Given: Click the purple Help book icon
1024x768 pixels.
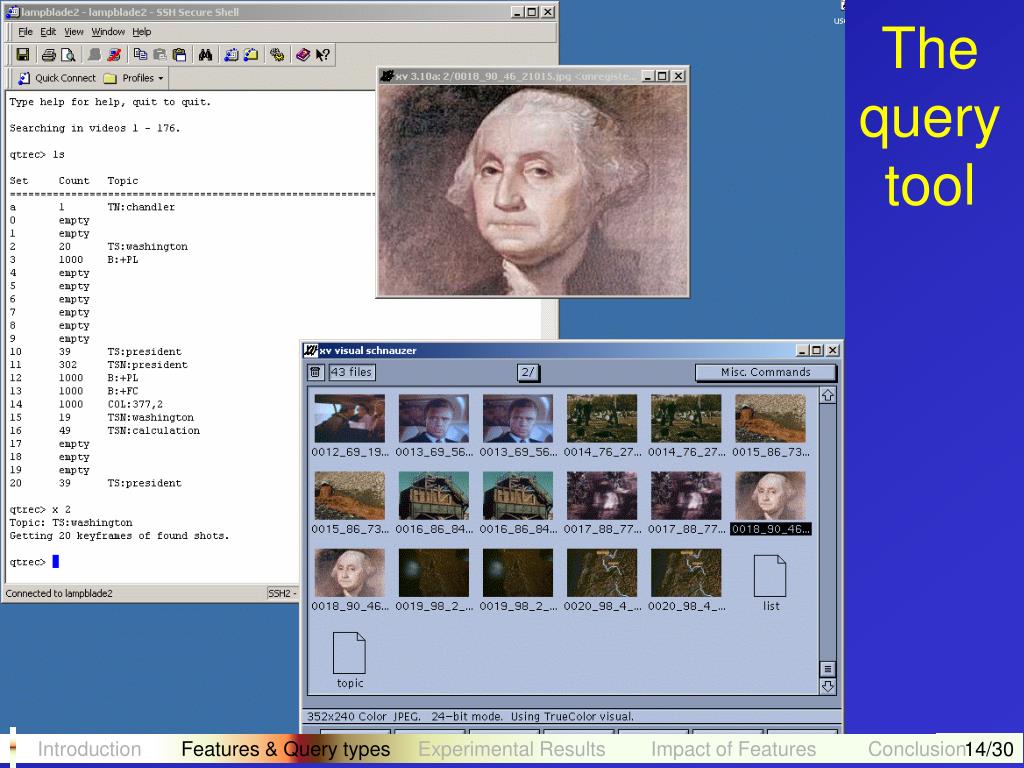Looking at the screenshot, I should tap(302, 55).
